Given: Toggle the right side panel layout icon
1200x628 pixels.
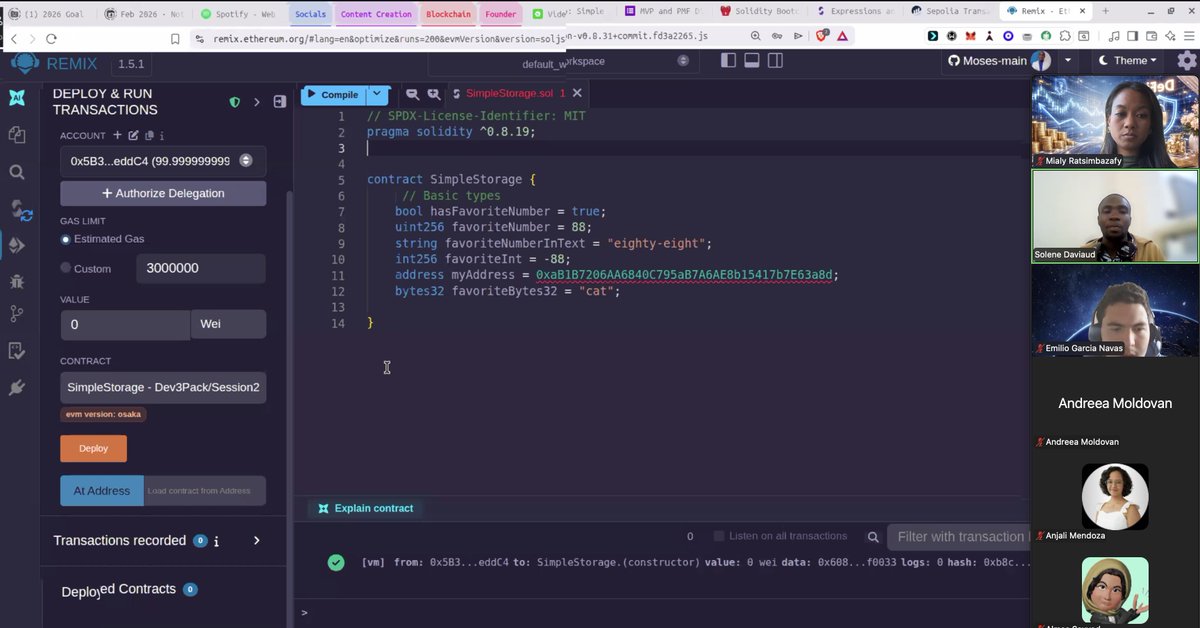Looking at the screenshot, I should click(775, 61).
